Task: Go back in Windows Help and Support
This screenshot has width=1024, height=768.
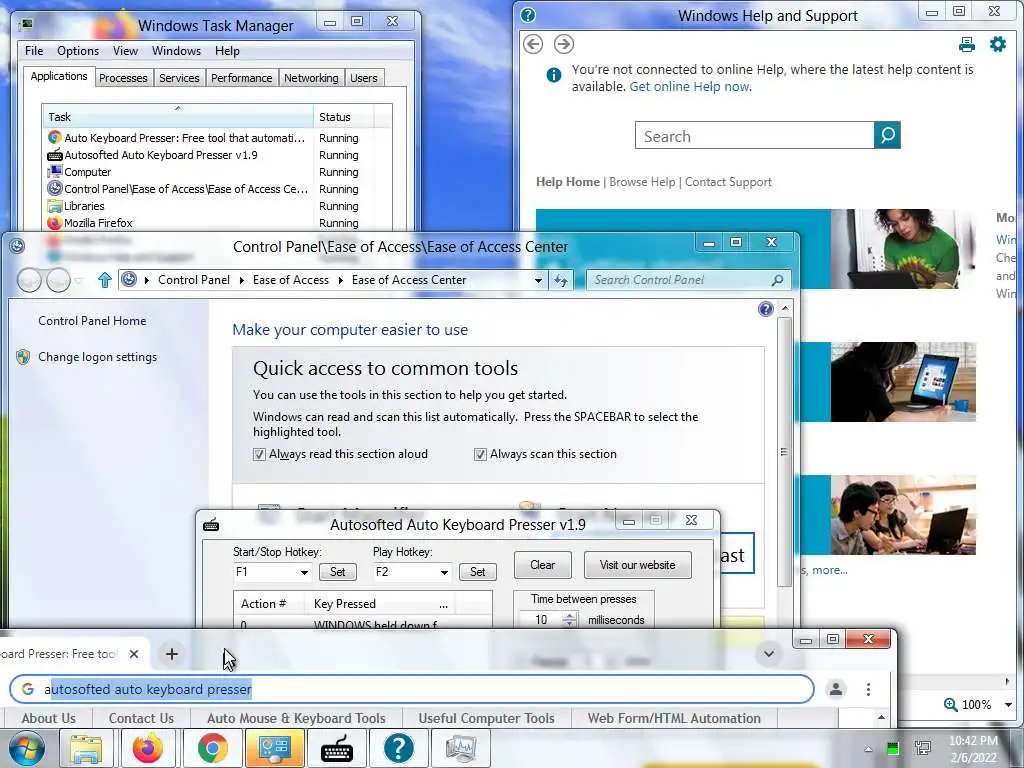Action: tap(533, 44)
